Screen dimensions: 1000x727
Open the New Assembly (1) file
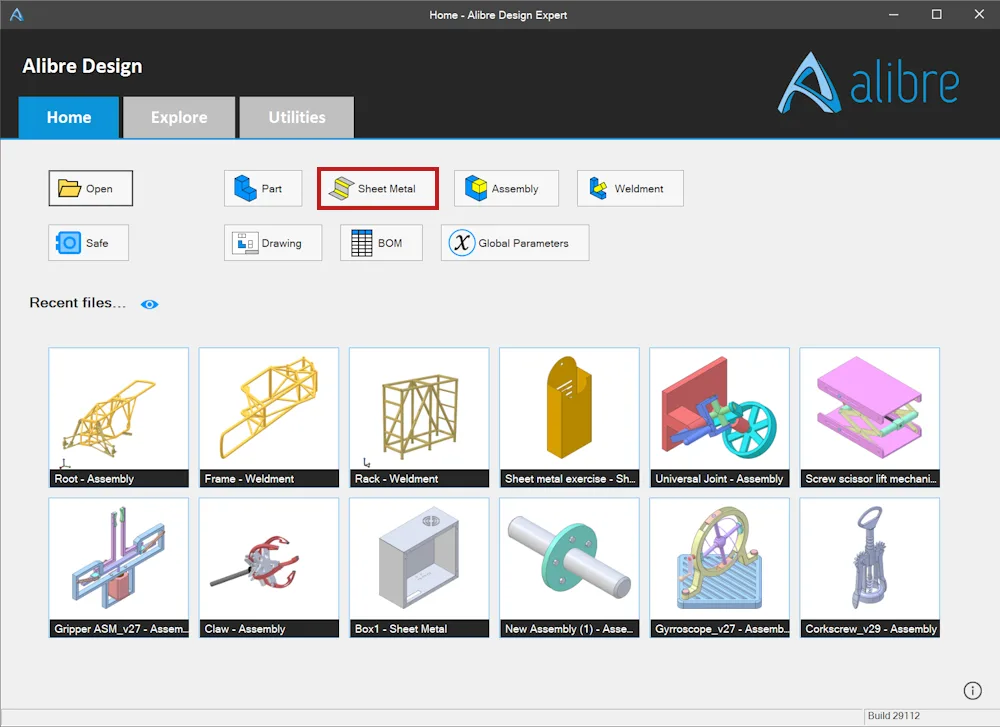[x=570, y=568]
